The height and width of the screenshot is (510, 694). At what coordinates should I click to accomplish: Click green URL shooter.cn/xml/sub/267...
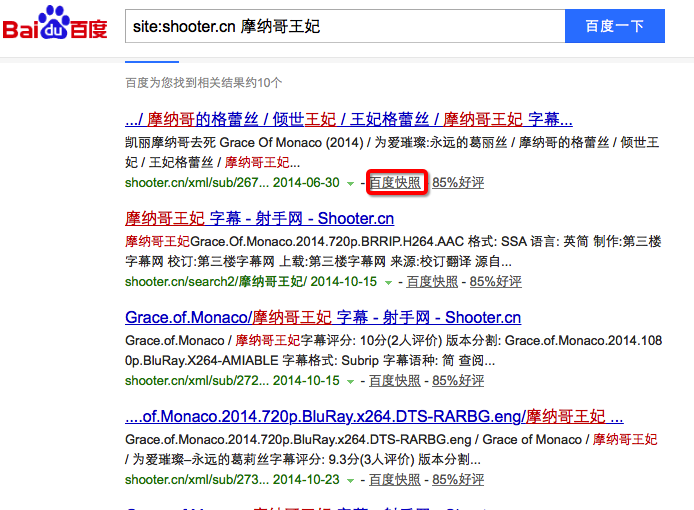pyautogui.click(x=197, y=182)
